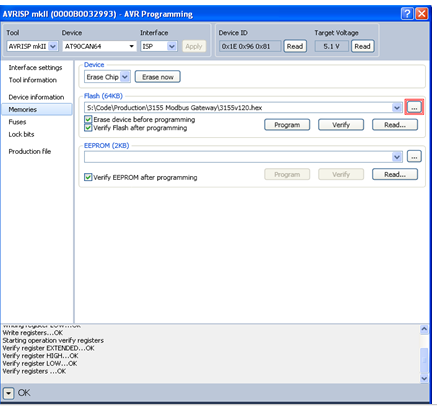Image resolution: width=437 pixels, height=406 pixels.
Task: Expand the Tool AVRISP mkII dropdown
Action: [53, 46]
